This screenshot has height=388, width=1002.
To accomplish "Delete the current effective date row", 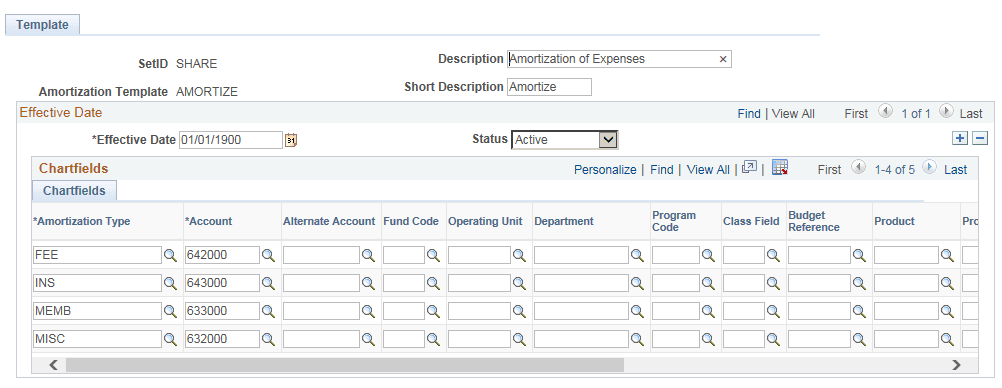I will [x=980, y=138].
